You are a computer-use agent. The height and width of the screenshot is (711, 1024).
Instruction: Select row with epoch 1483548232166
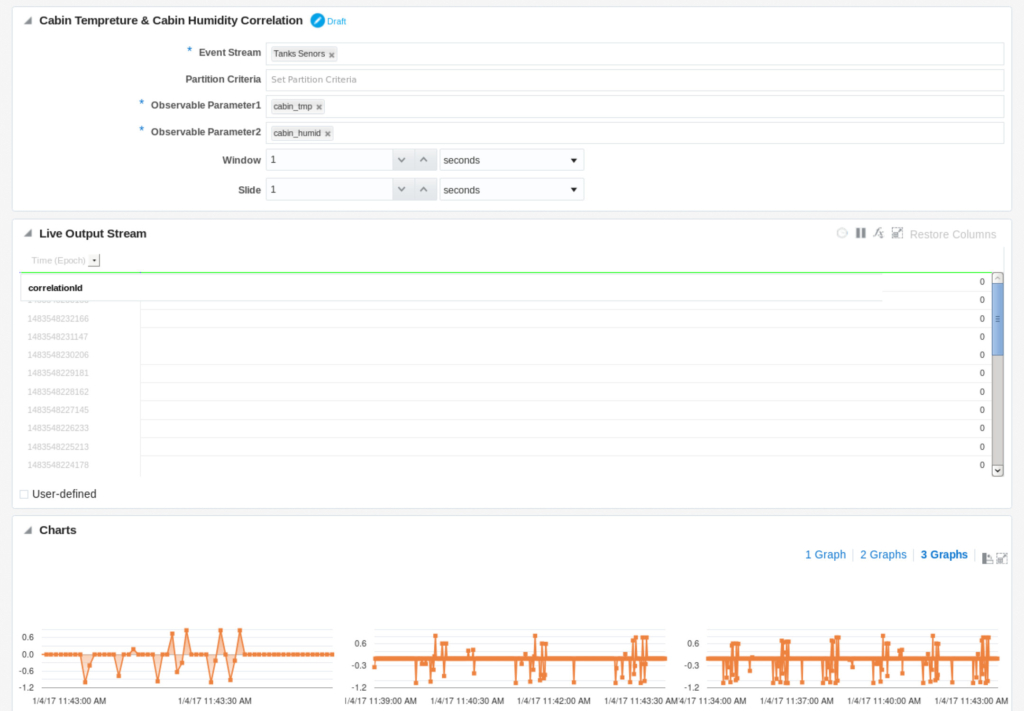pos(506,319)
